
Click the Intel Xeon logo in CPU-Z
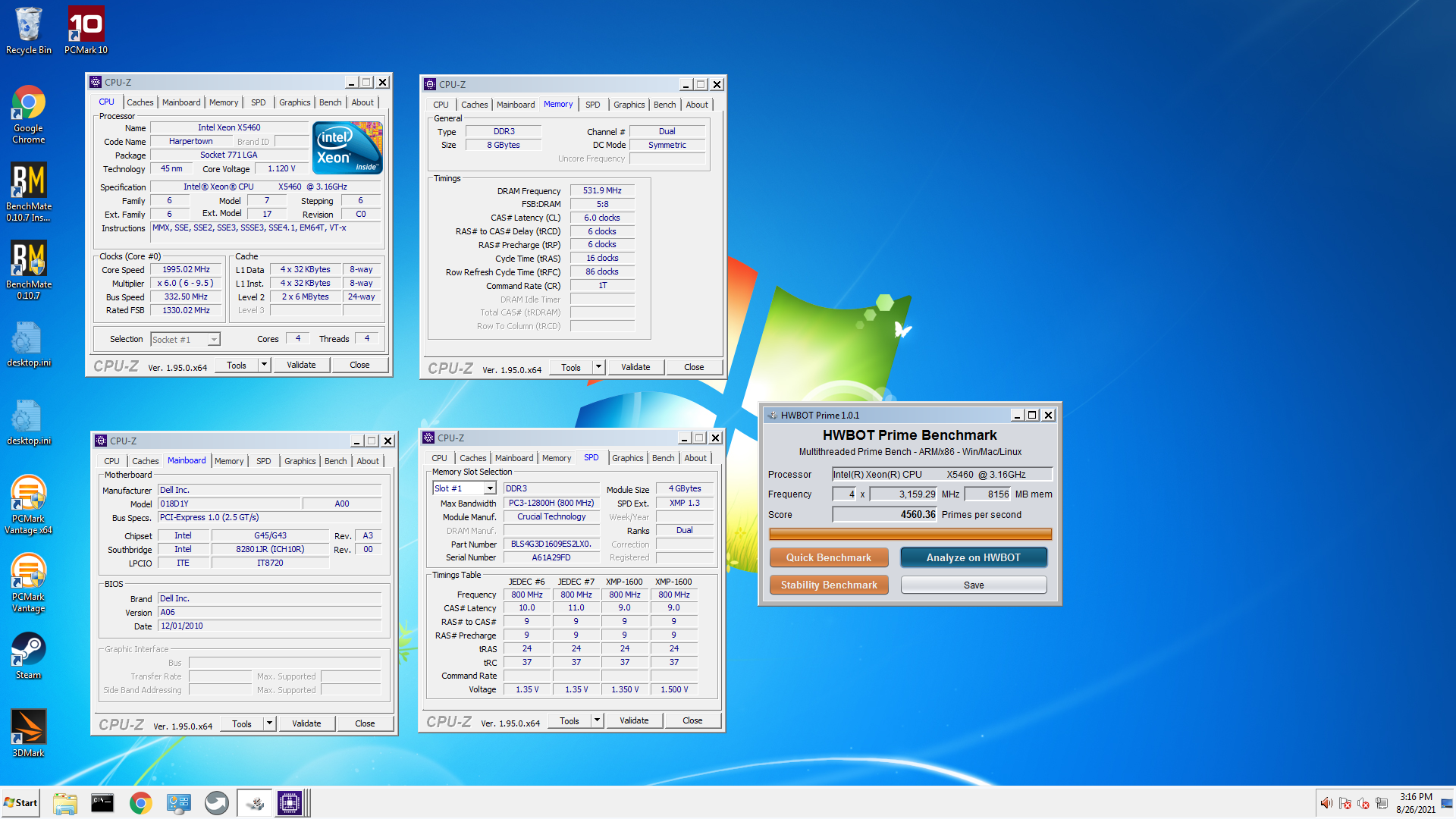(x=348, y=148)
